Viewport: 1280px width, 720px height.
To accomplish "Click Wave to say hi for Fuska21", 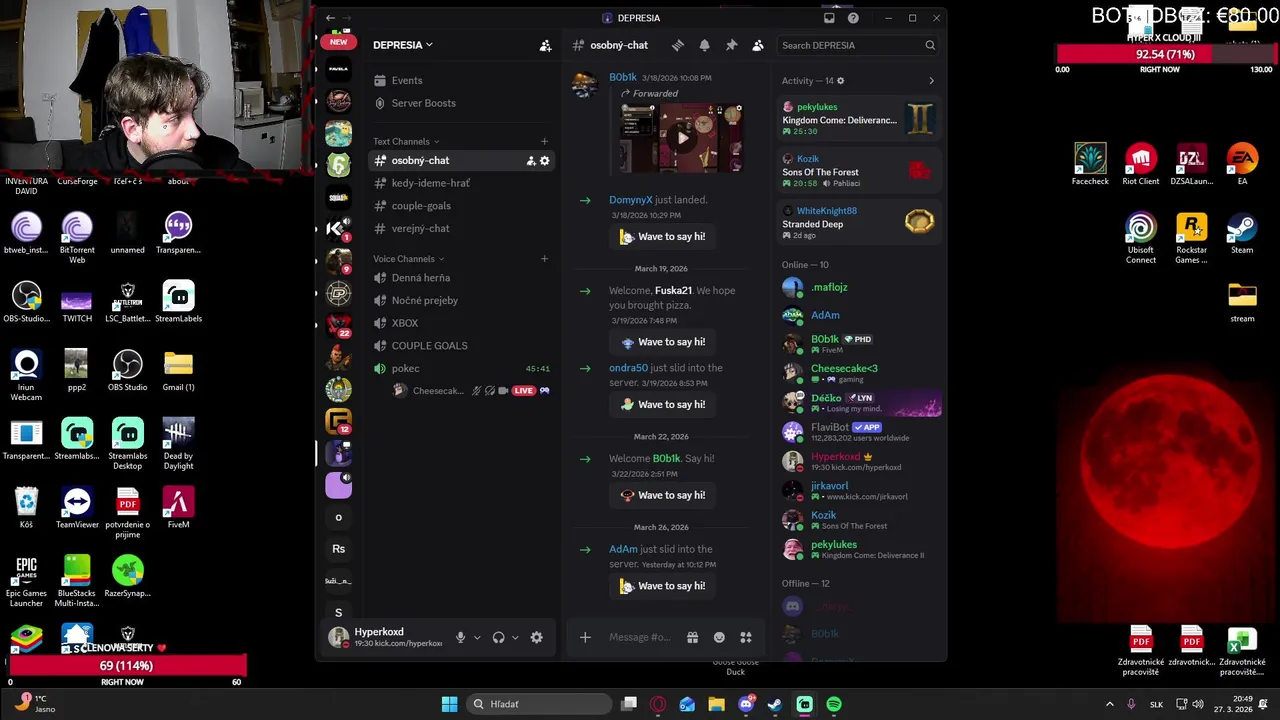I will pyautogui.click(x=662, y=342).
